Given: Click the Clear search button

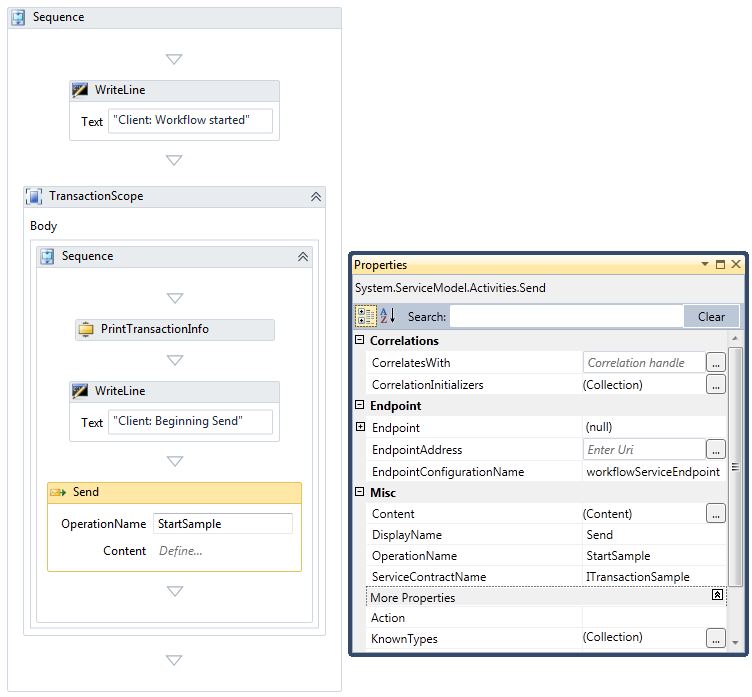Looking at the screenshot, I should pyautogui.click(x=711, y=317).
